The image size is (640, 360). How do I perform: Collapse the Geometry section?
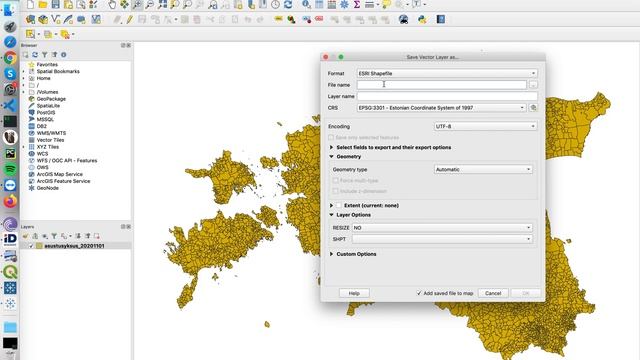(331, 157)
